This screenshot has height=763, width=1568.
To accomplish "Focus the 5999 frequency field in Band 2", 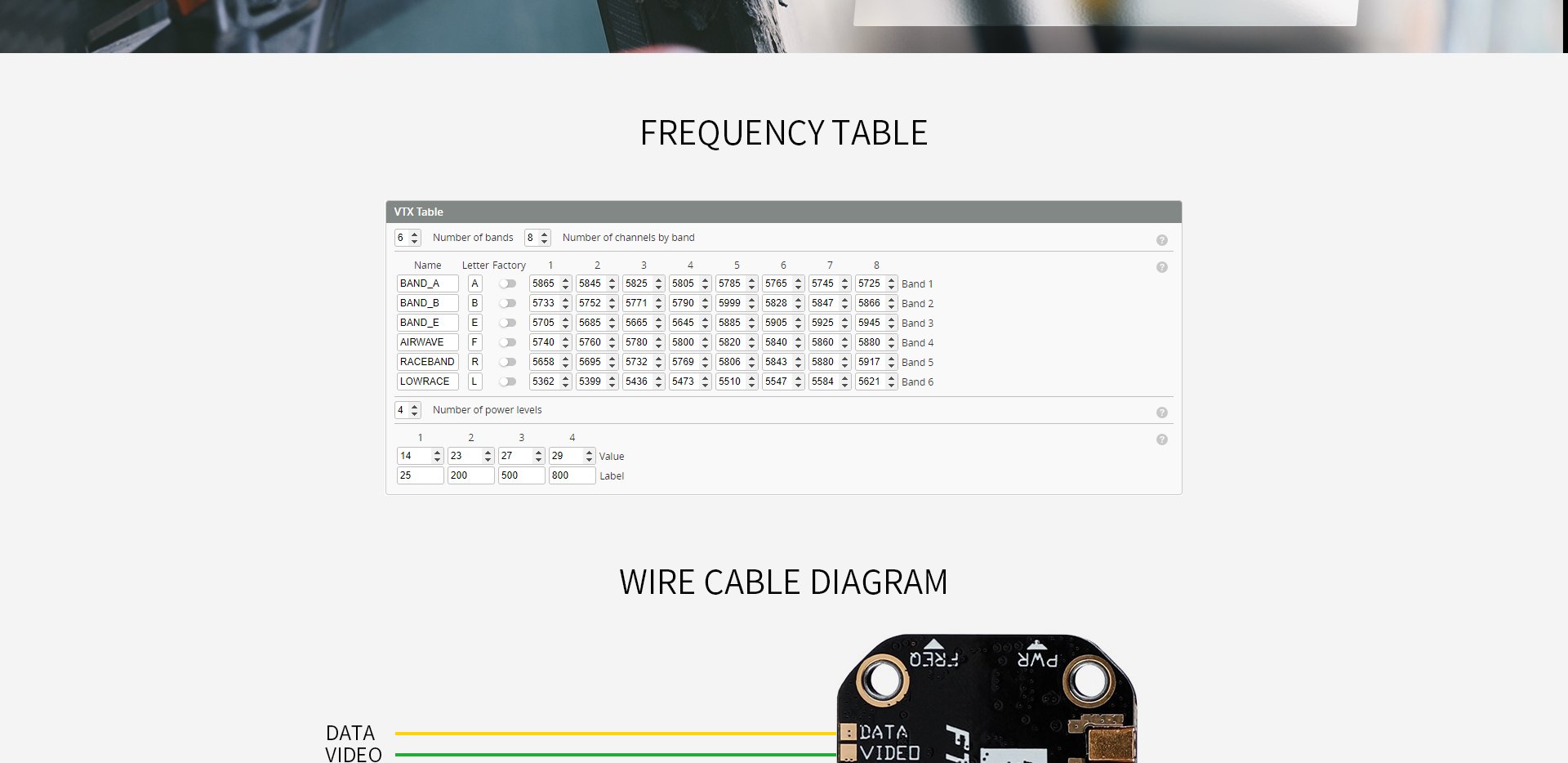I will [730, 303].
